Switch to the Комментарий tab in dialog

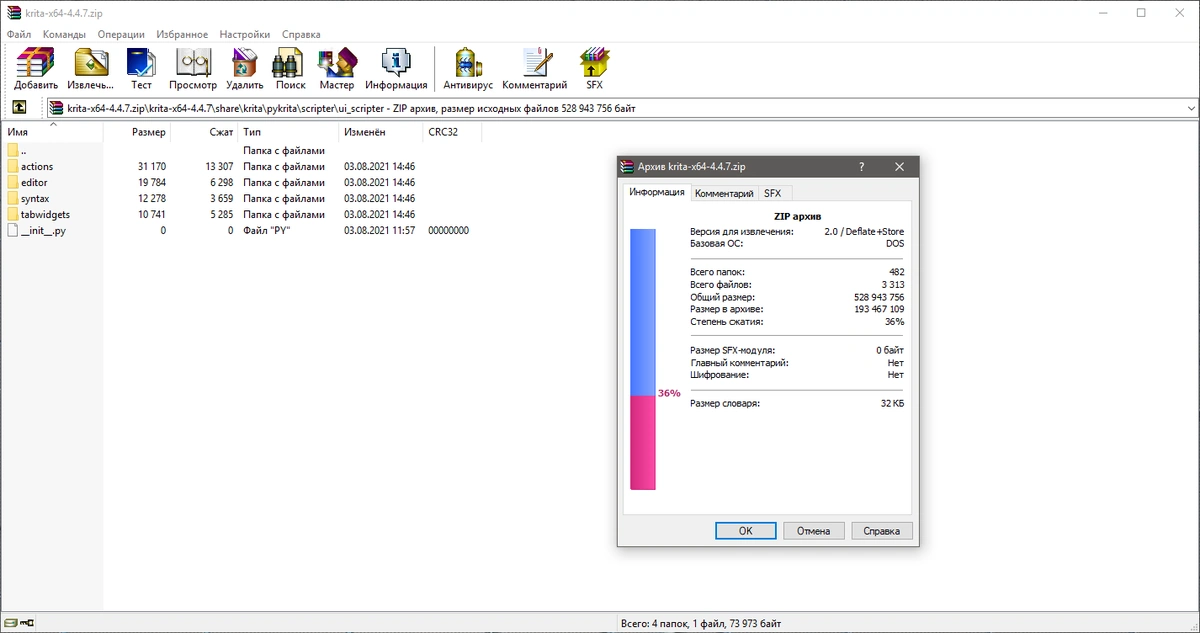724,193
